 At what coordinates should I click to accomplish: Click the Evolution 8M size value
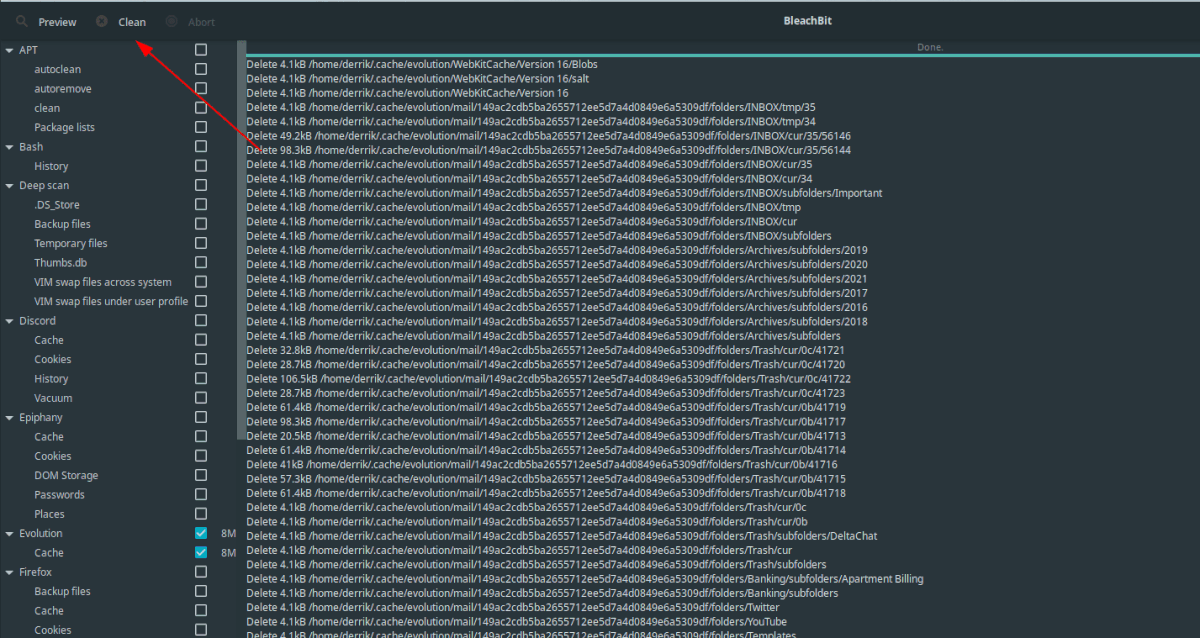(x=228, y=534)
